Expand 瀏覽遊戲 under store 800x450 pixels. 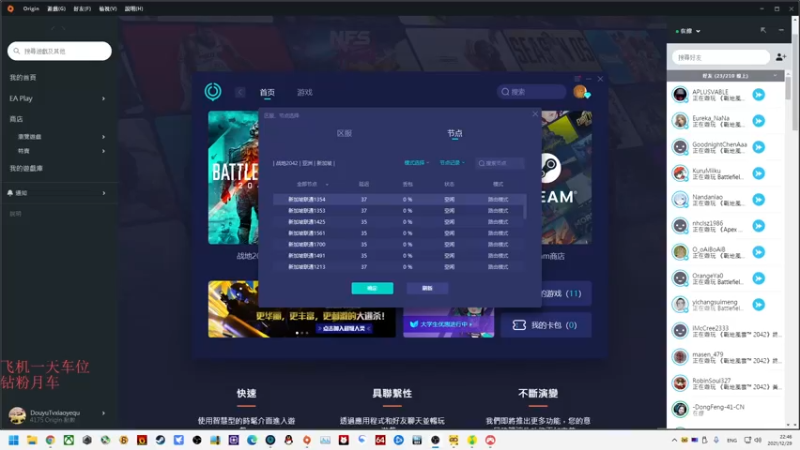pyautogui.click(x=104, y=137)
